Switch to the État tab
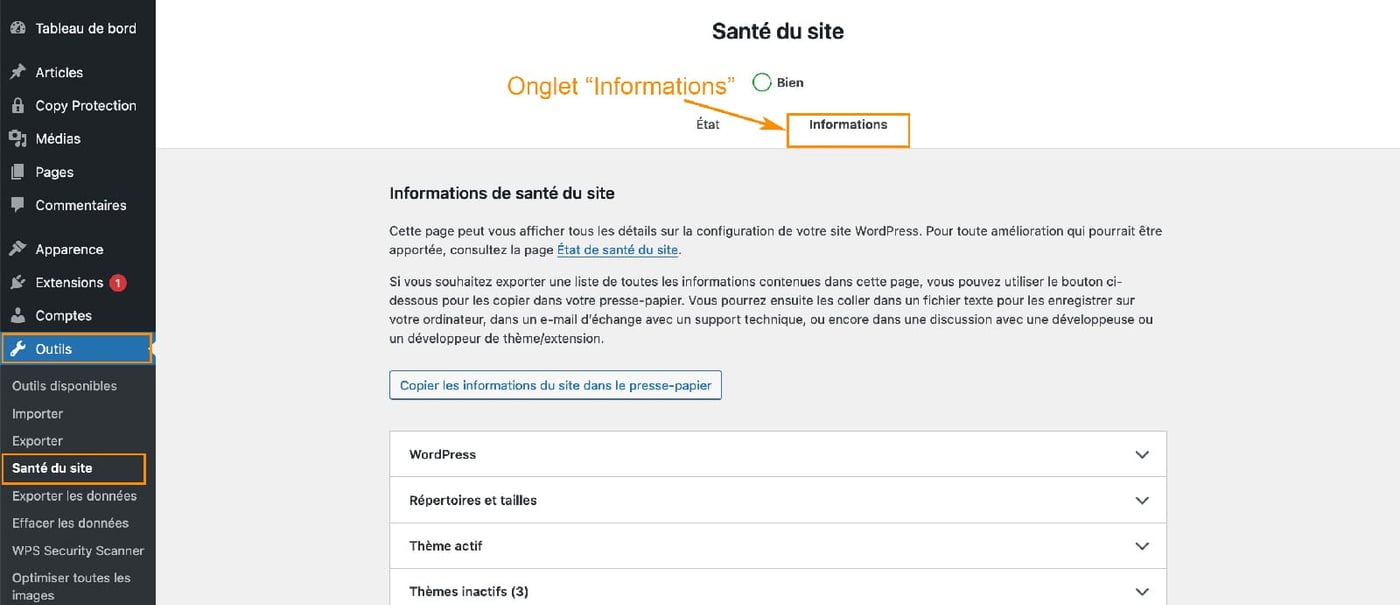Image resolution: width=1400 pixels, height=605 pixels. 708,124
